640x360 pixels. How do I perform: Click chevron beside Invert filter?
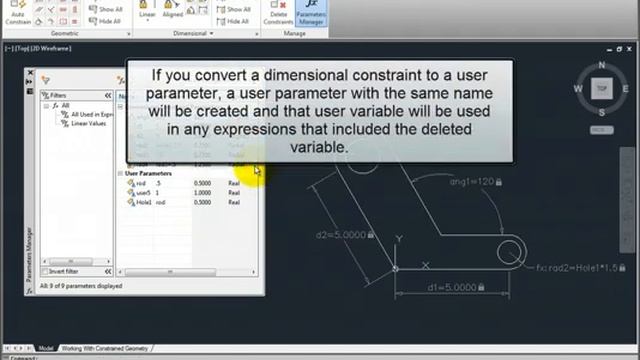108,271
